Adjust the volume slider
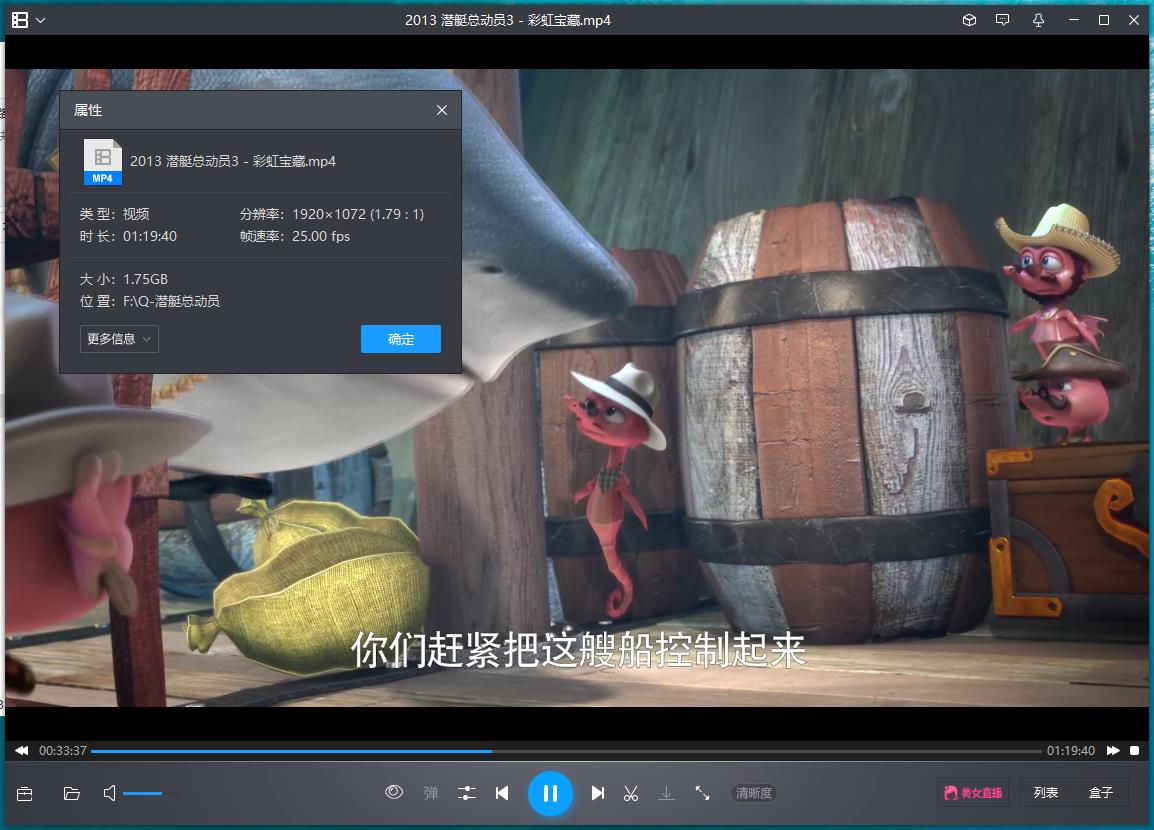 tap(150, 793)
